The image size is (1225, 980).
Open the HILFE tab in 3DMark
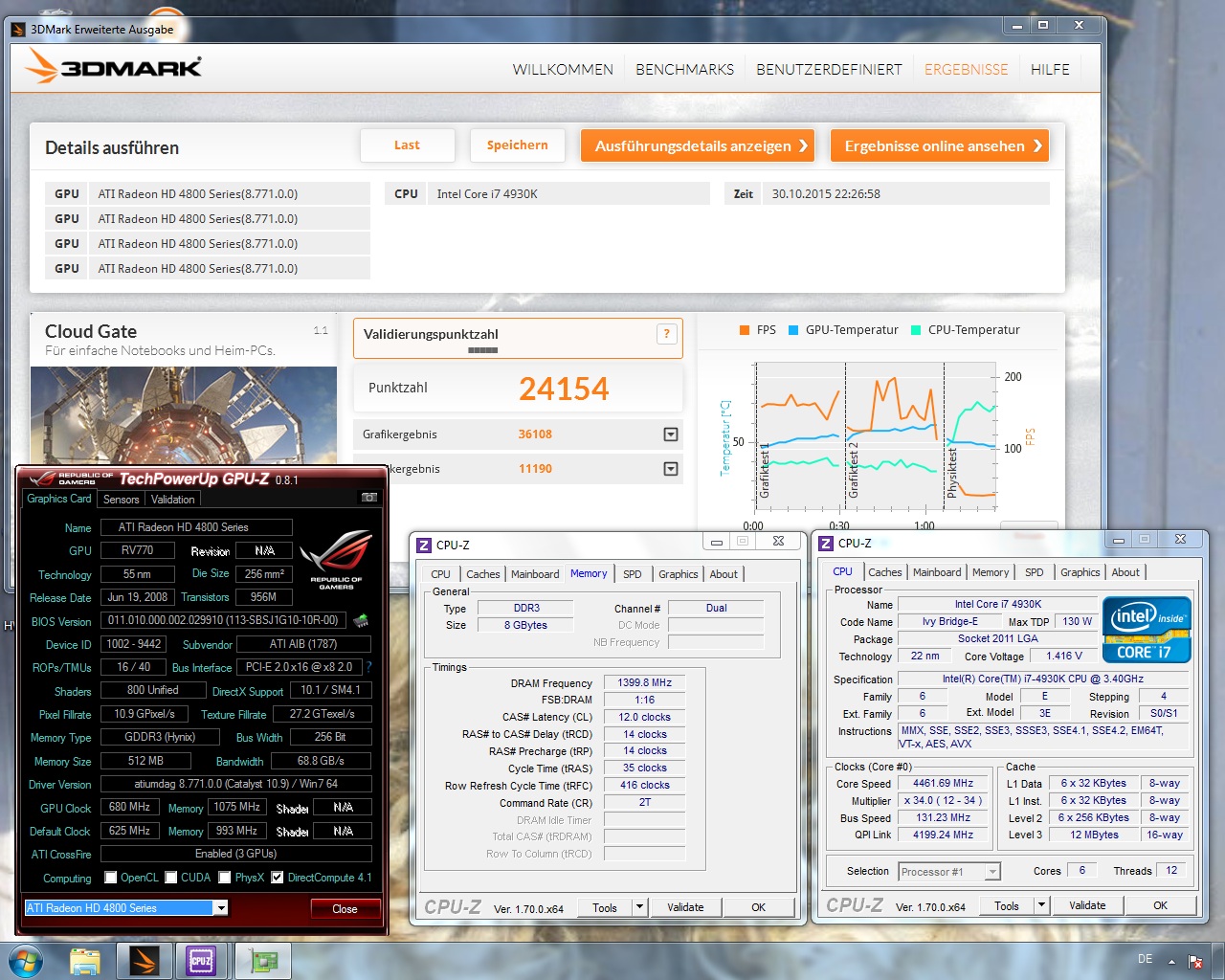coord(1050,70)
